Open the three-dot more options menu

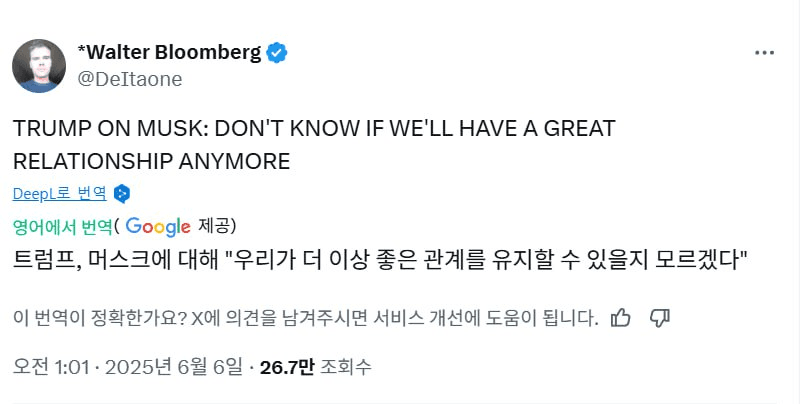click(764, 53)
